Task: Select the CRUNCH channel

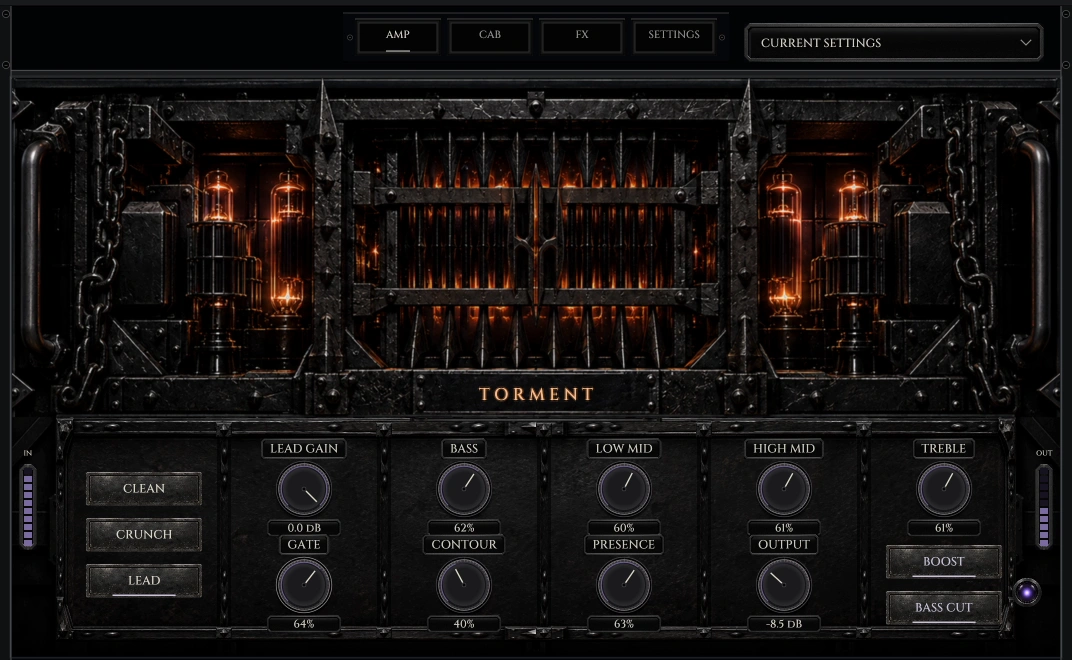Action: 144,534
